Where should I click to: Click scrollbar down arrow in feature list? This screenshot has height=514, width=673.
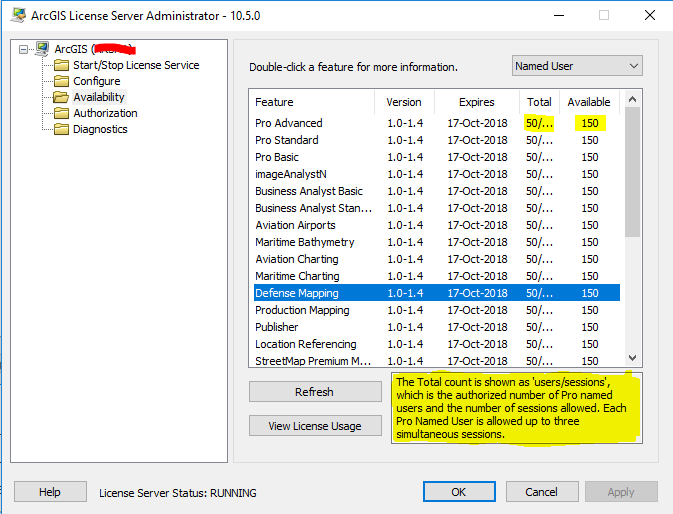(632, 358)
